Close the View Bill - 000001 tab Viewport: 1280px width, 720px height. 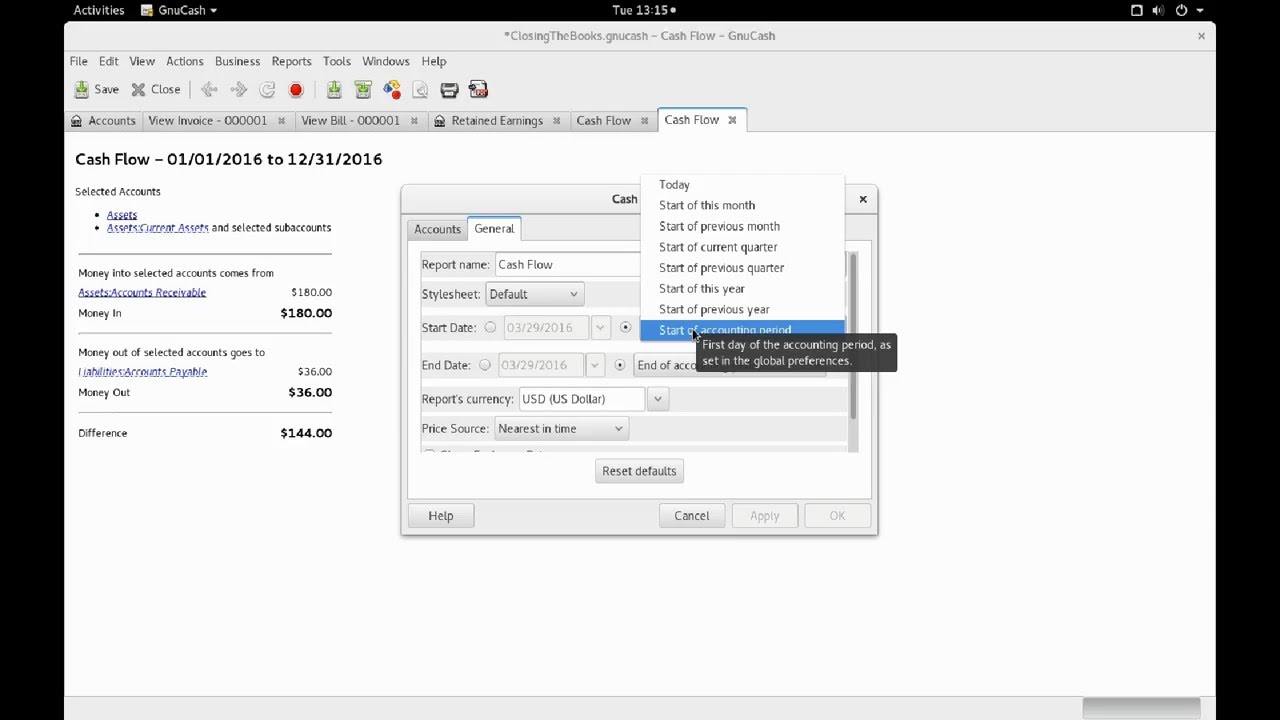[x=414, y=121]
